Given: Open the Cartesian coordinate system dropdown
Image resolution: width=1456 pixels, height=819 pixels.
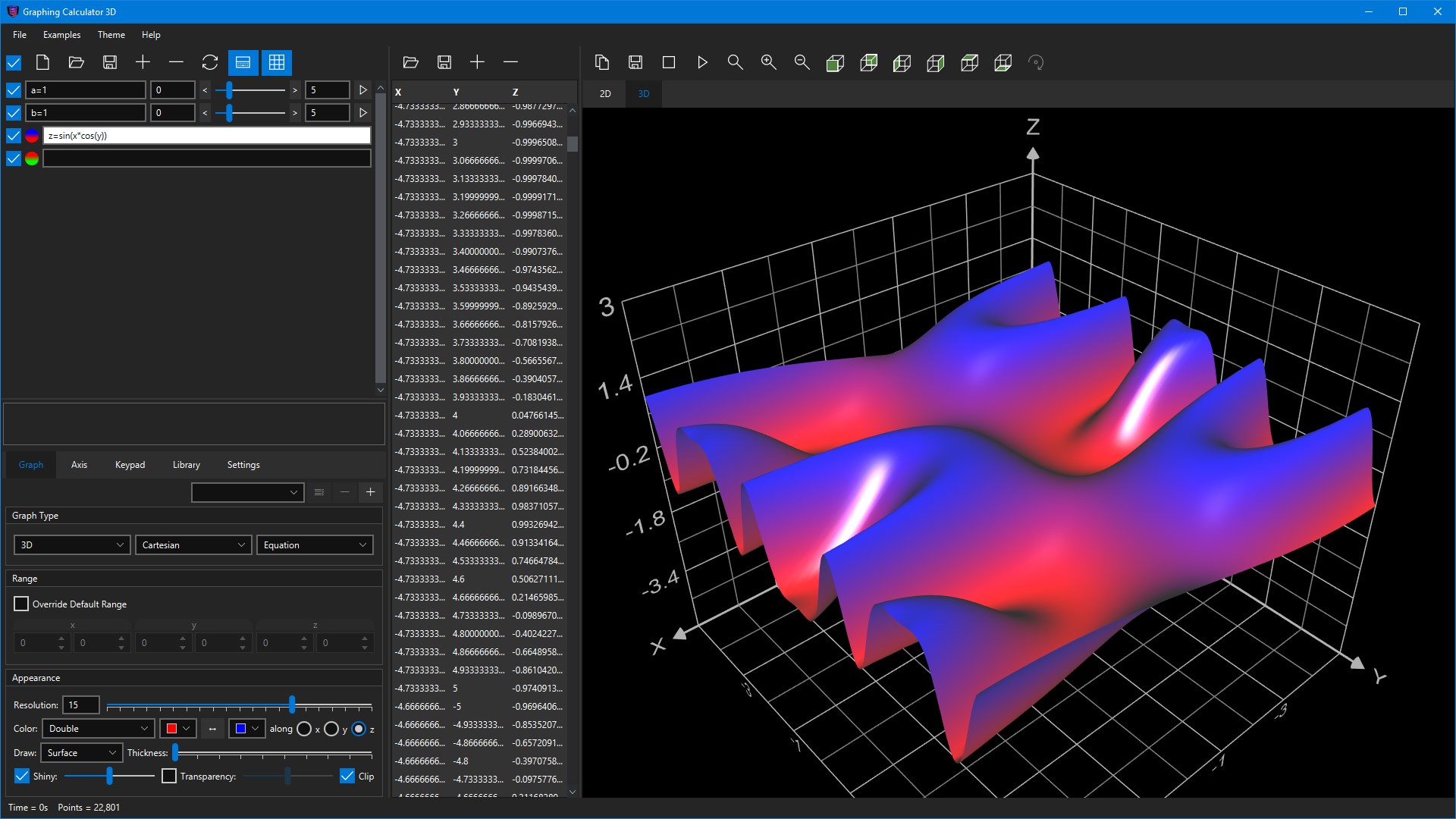Looking at the screenshot, I should pyautogui.click(x=193, y=544).
